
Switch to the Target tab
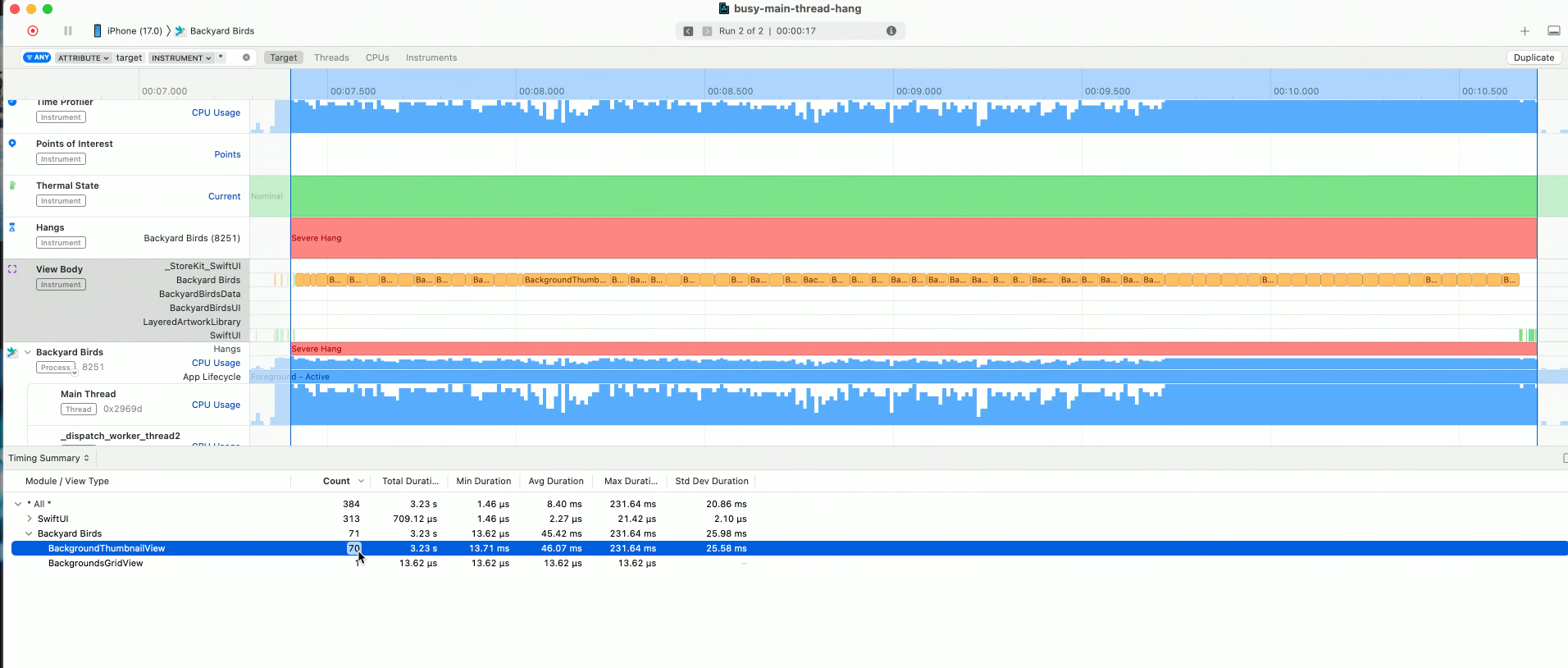[284, 57]
